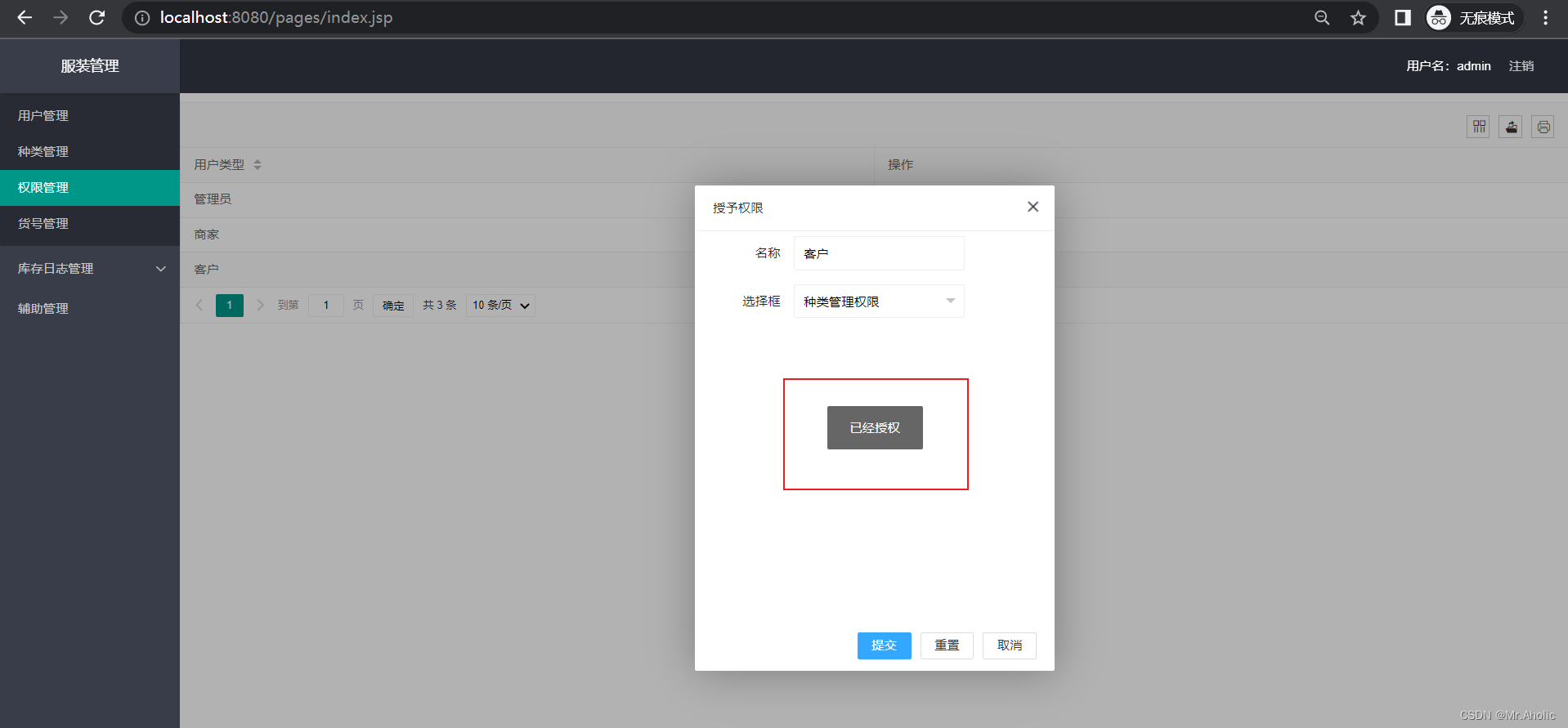
Task: Reload the page
Action: (x=96, y=17)
